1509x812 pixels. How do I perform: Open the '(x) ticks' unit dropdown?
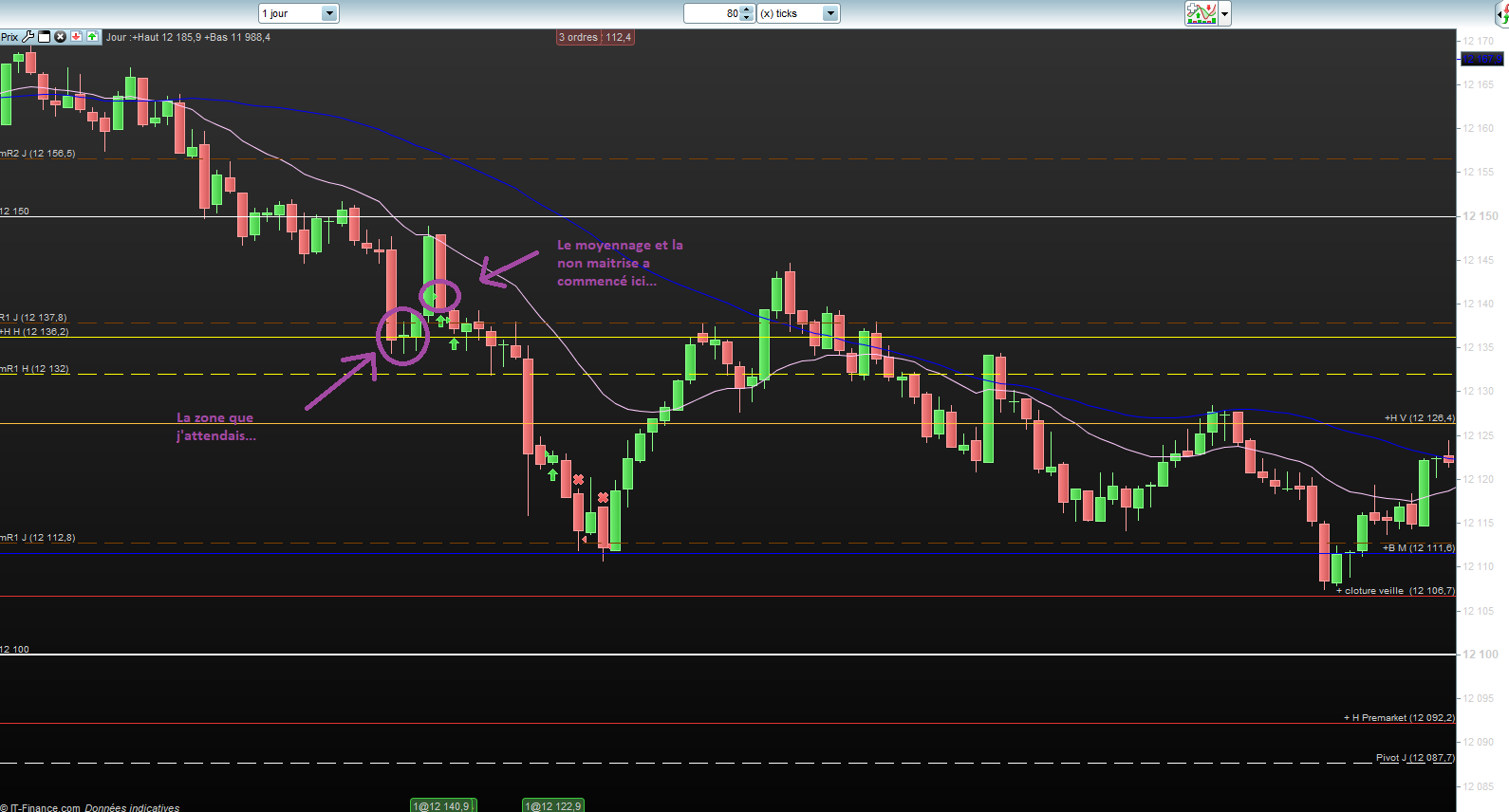pyautogui.click(x=798, y=13)
